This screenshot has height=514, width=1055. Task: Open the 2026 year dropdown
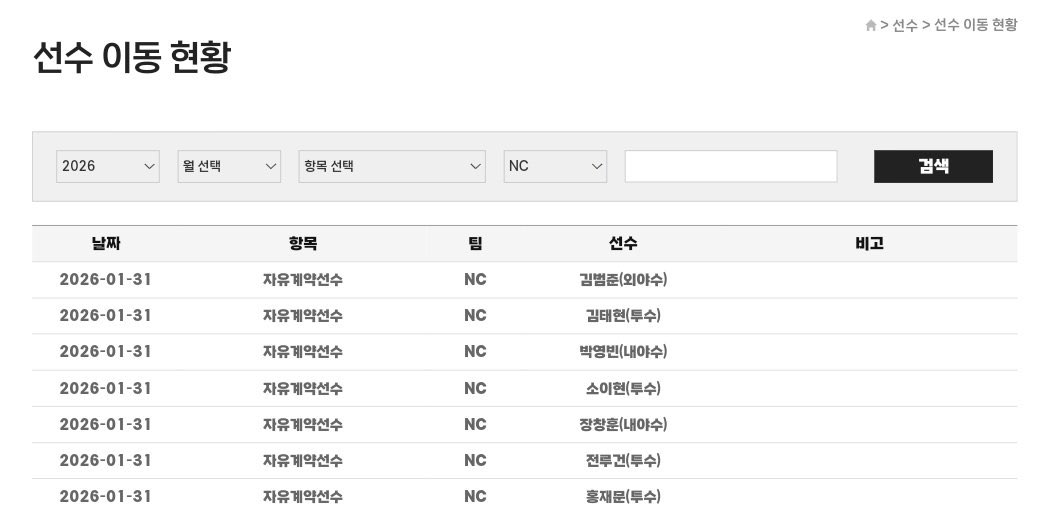pos(107,166)
